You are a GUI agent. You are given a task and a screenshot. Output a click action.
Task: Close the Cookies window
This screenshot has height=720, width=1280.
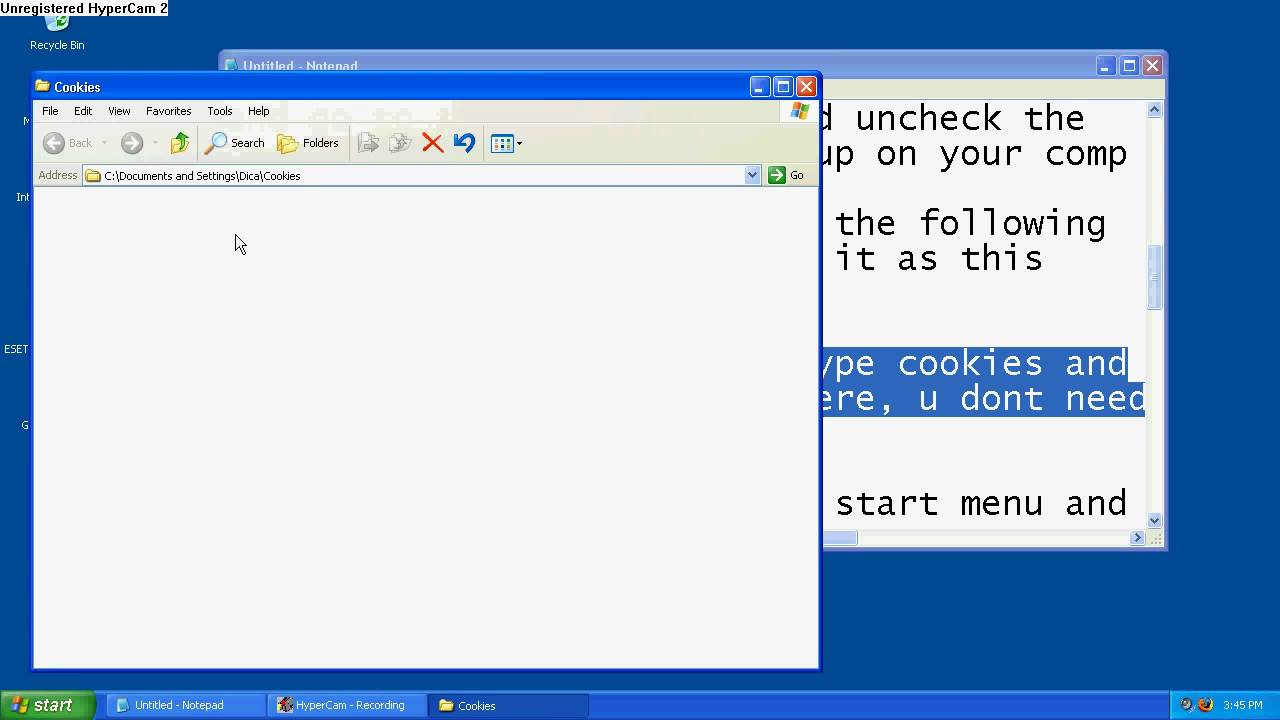[x=806, y=87]
